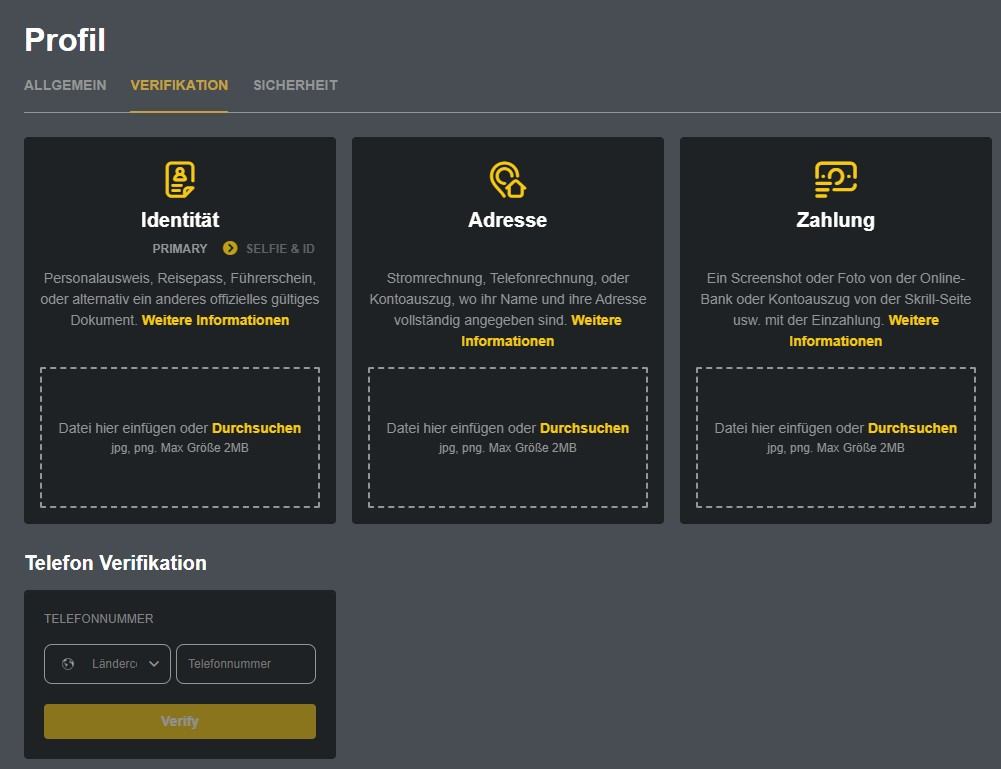Click the globe icon in country selector

click(x=68, y=664)
